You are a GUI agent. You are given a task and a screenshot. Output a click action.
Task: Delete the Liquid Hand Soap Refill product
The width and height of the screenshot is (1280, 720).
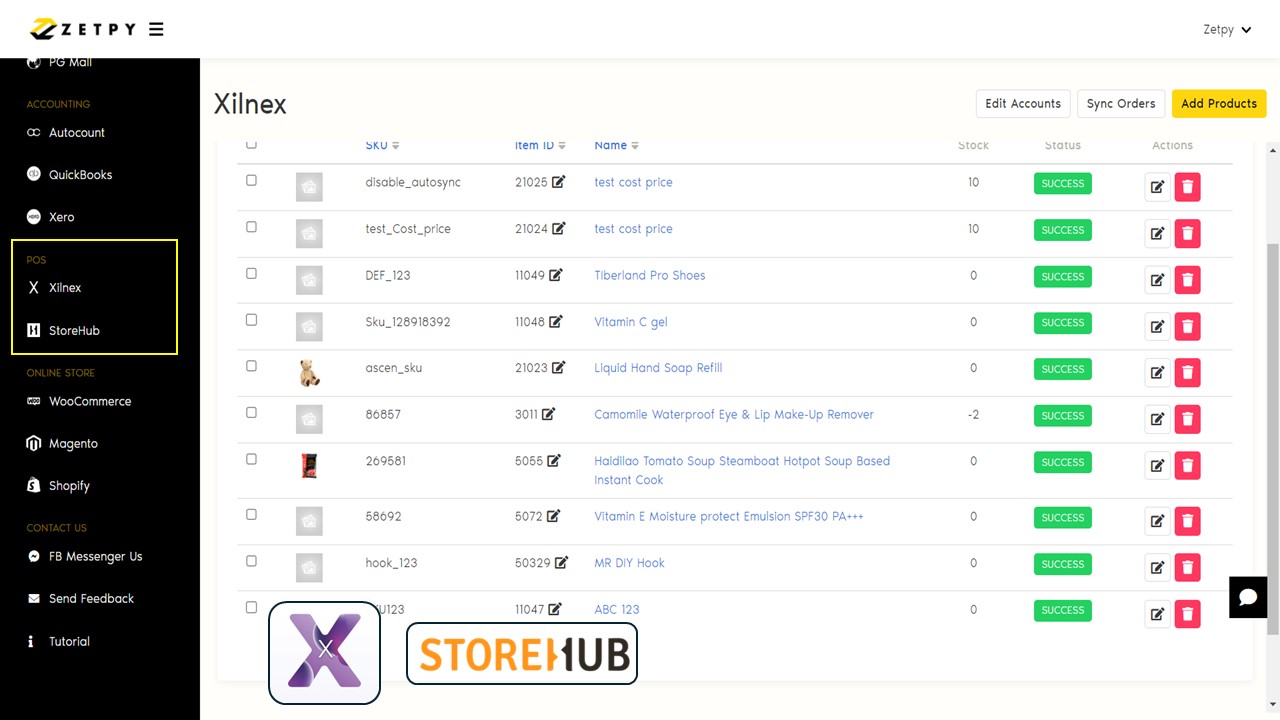[x=1187, y=373]
